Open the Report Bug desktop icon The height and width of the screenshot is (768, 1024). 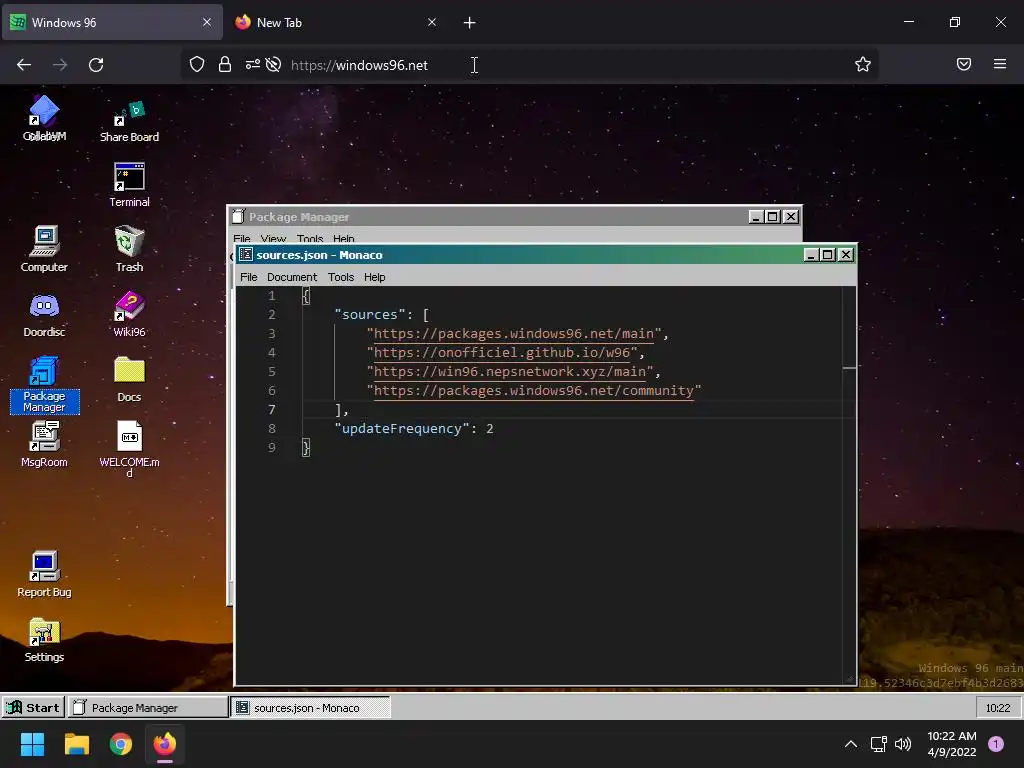44,574
